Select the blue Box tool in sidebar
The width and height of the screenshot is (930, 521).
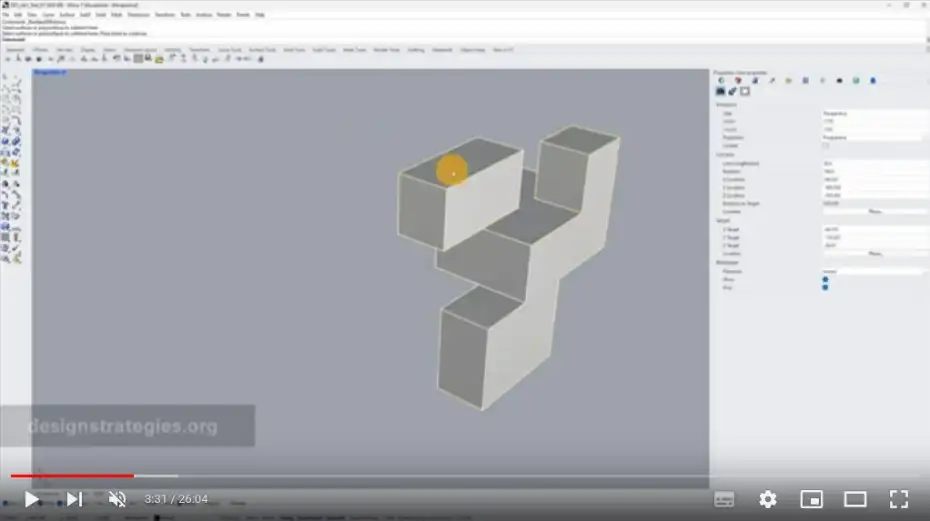5,142
